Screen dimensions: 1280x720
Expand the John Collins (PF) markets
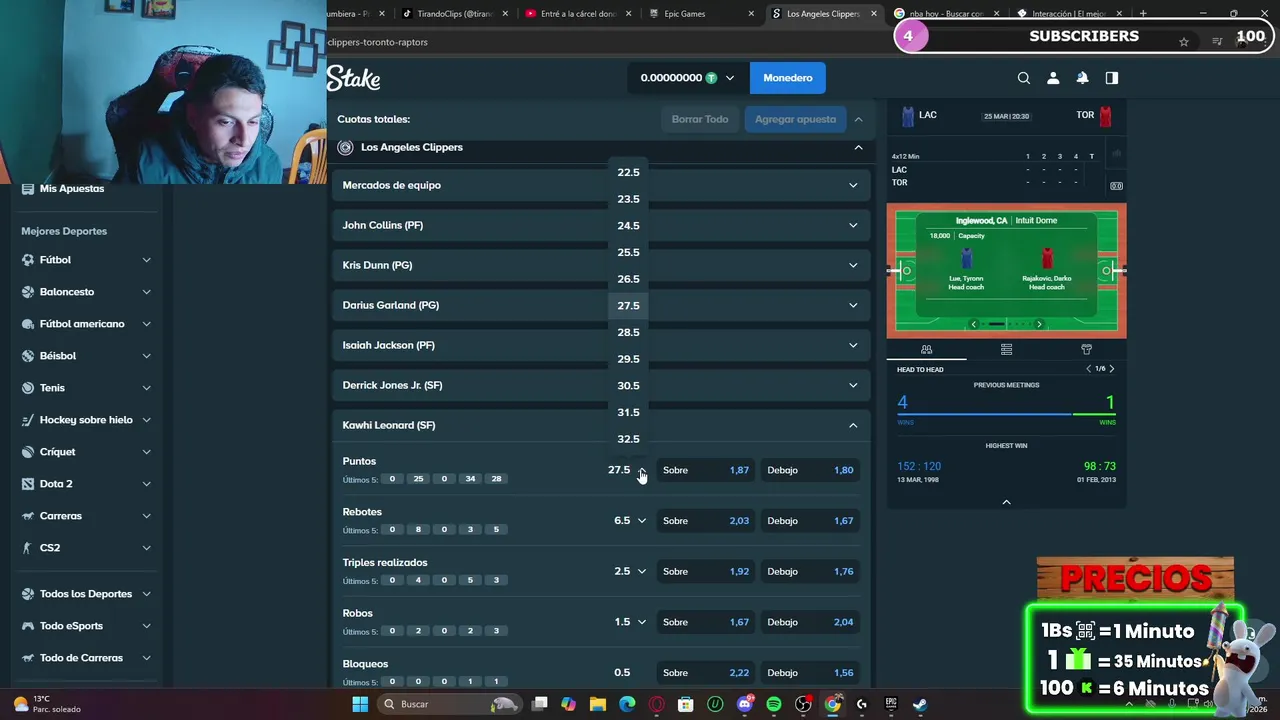pyautogui.click(x=601, y=225)
